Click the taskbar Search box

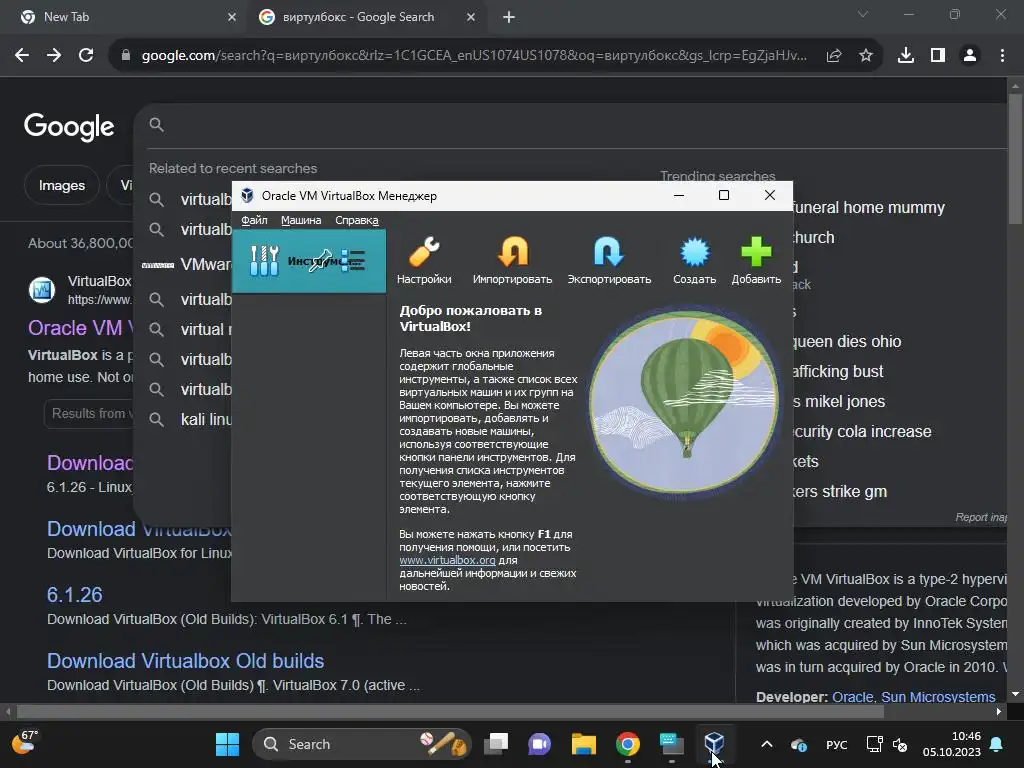(x=361, y=744)
